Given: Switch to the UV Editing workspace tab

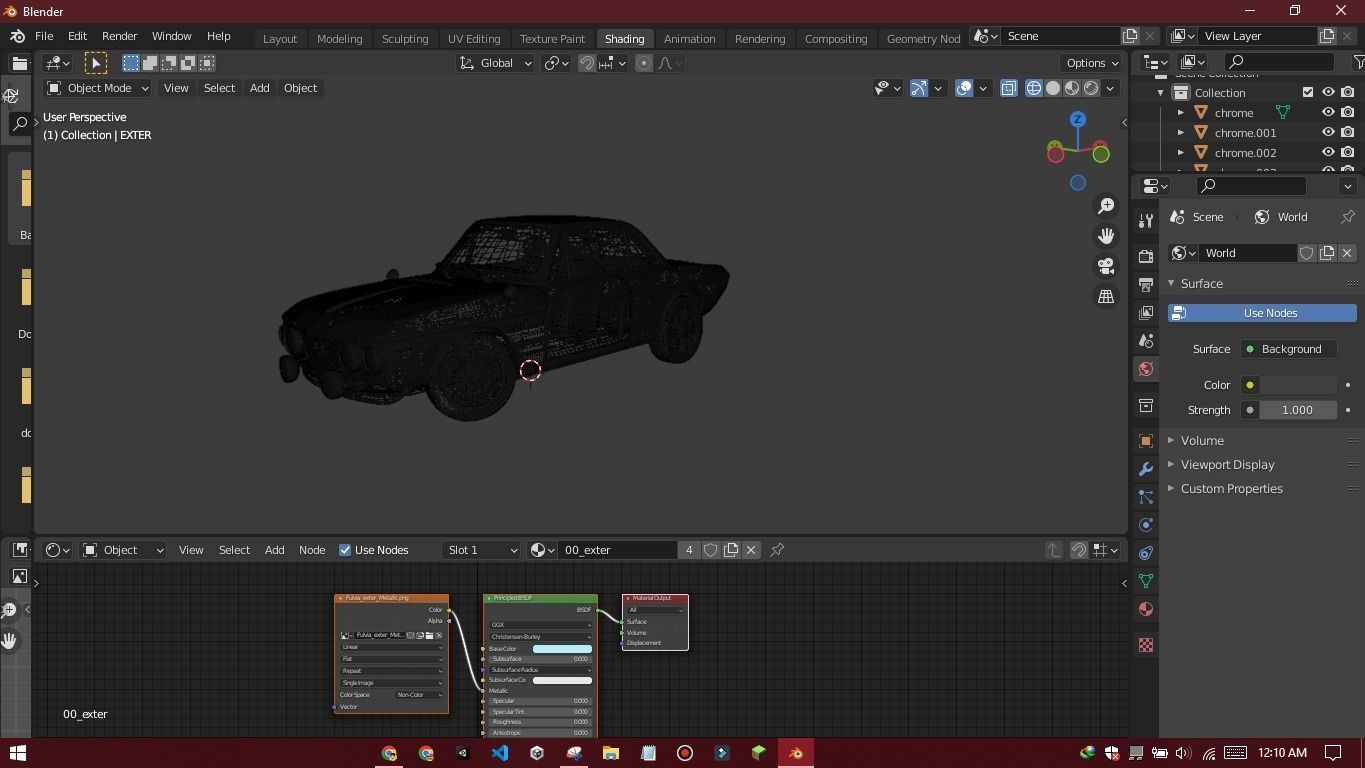Looking at the screenshot, I should point(473,38).
